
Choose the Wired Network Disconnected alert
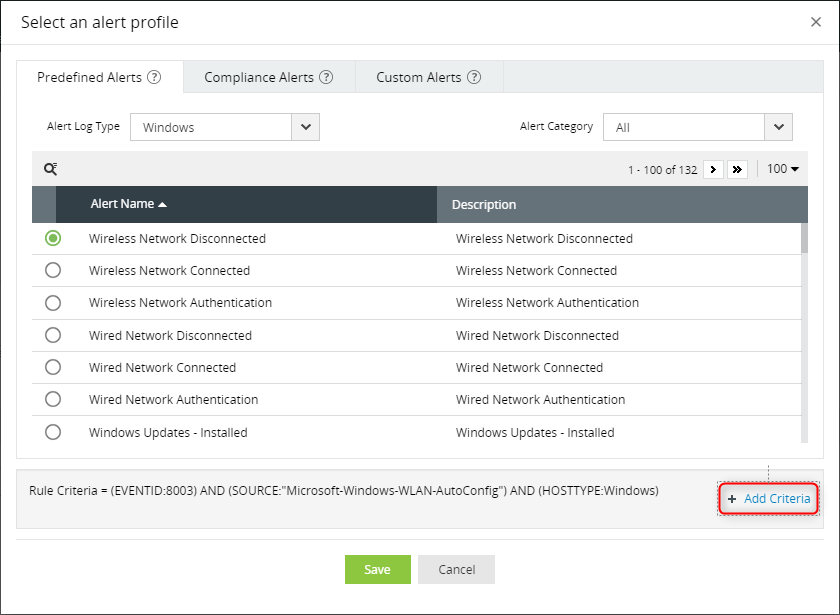coord(53,335)
